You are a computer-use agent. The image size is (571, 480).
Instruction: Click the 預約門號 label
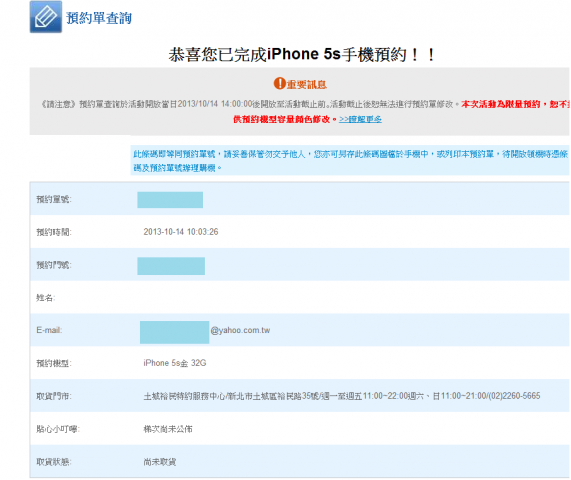click(x=54, y=265)
